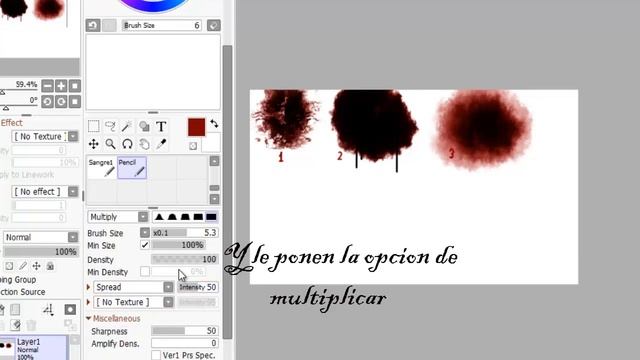Image resolution: width=640 pixels, height=360 pixels.
Task: Select the flat rectangular brush edge shape
Action: (x=198, y=217)
